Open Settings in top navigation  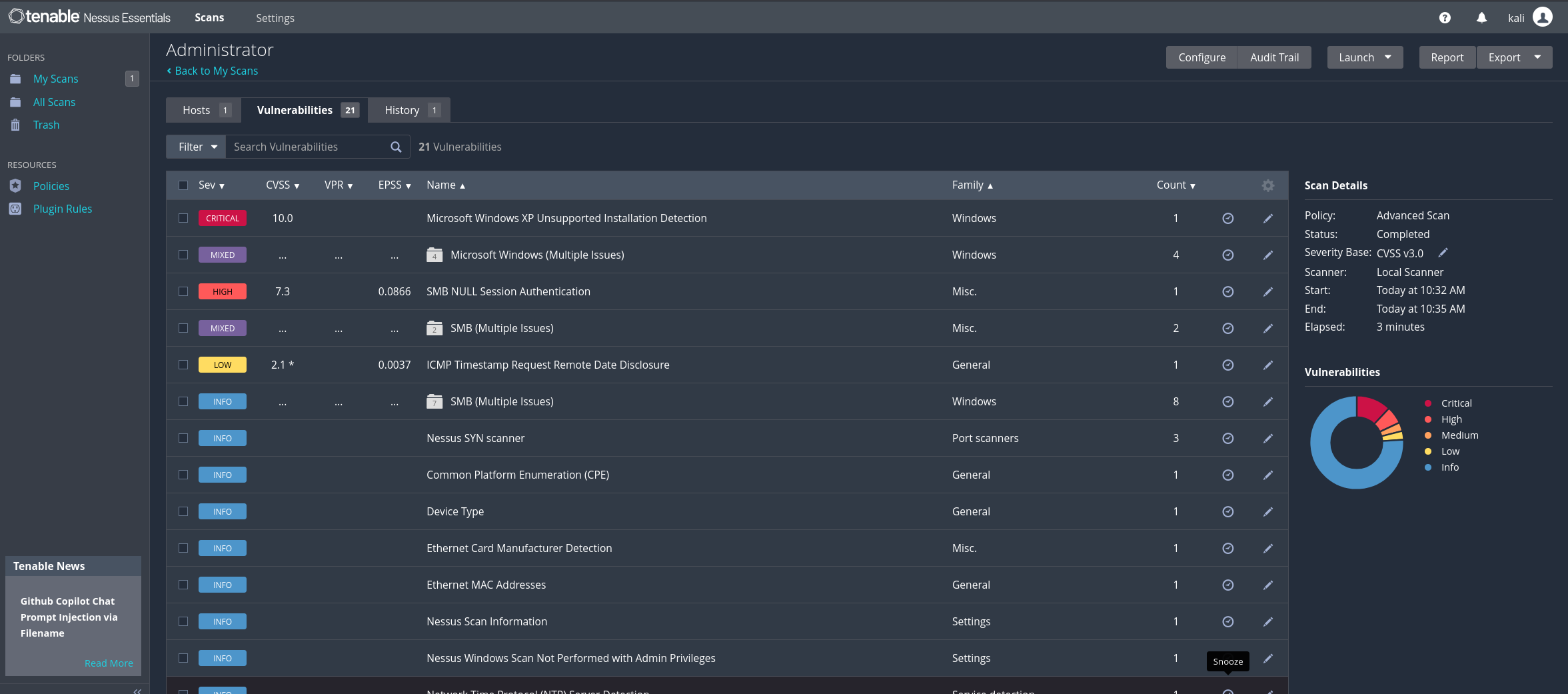pos(275,18)
